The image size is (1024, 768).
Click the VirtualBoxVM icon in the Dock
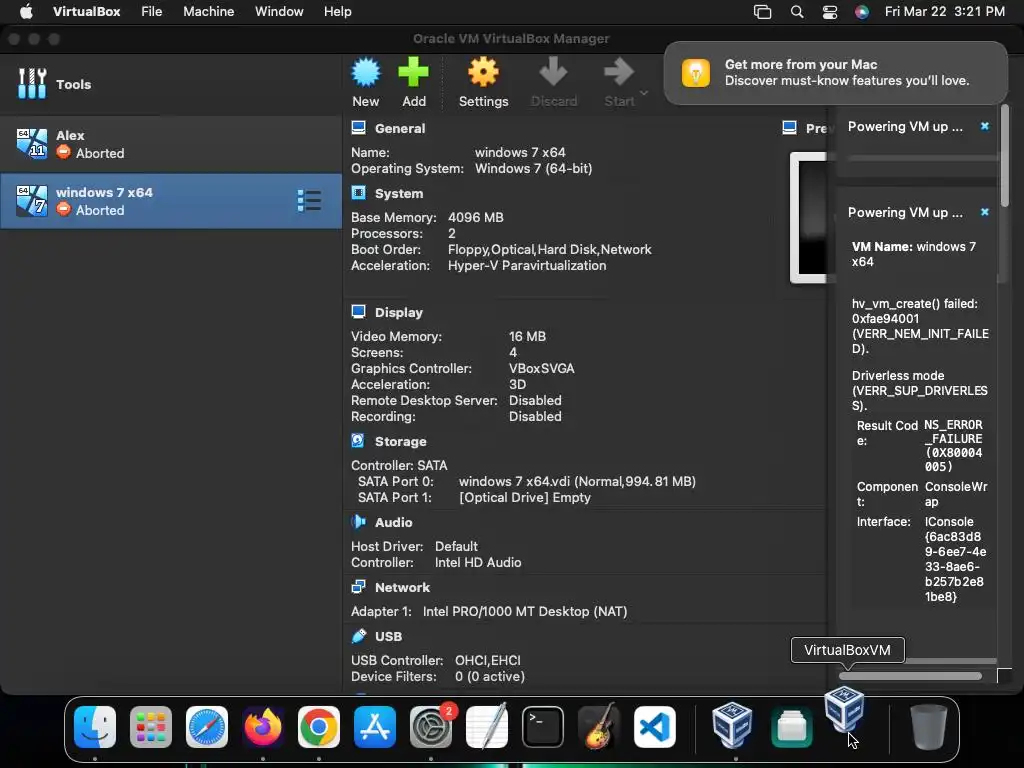coord(844,709)
